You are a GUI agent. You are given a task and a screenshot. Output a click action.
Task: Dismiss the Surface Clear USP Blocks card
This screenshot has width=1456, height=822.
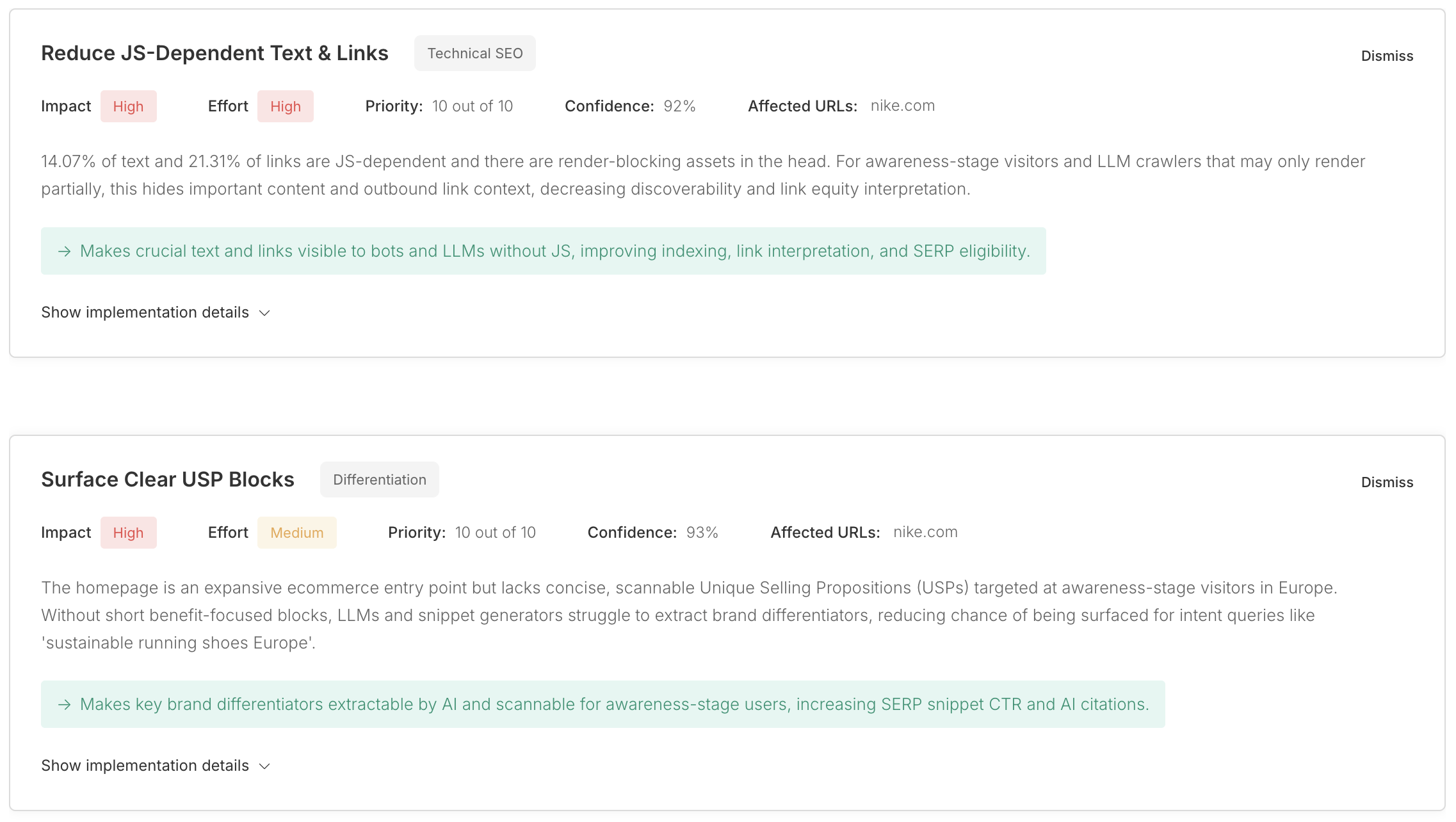click(1386, 482)
